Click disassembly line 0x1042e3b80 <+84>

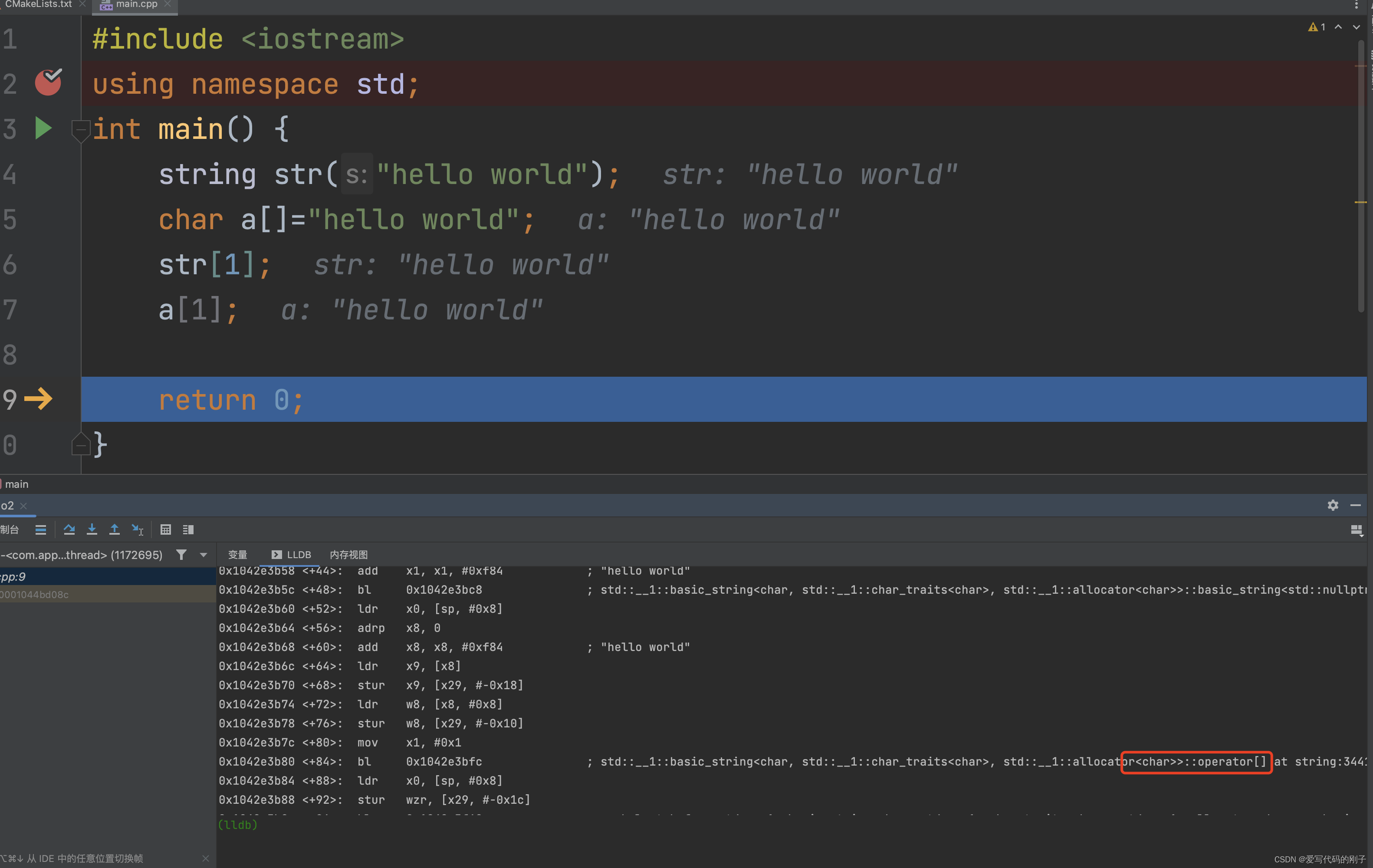(792, 762)
